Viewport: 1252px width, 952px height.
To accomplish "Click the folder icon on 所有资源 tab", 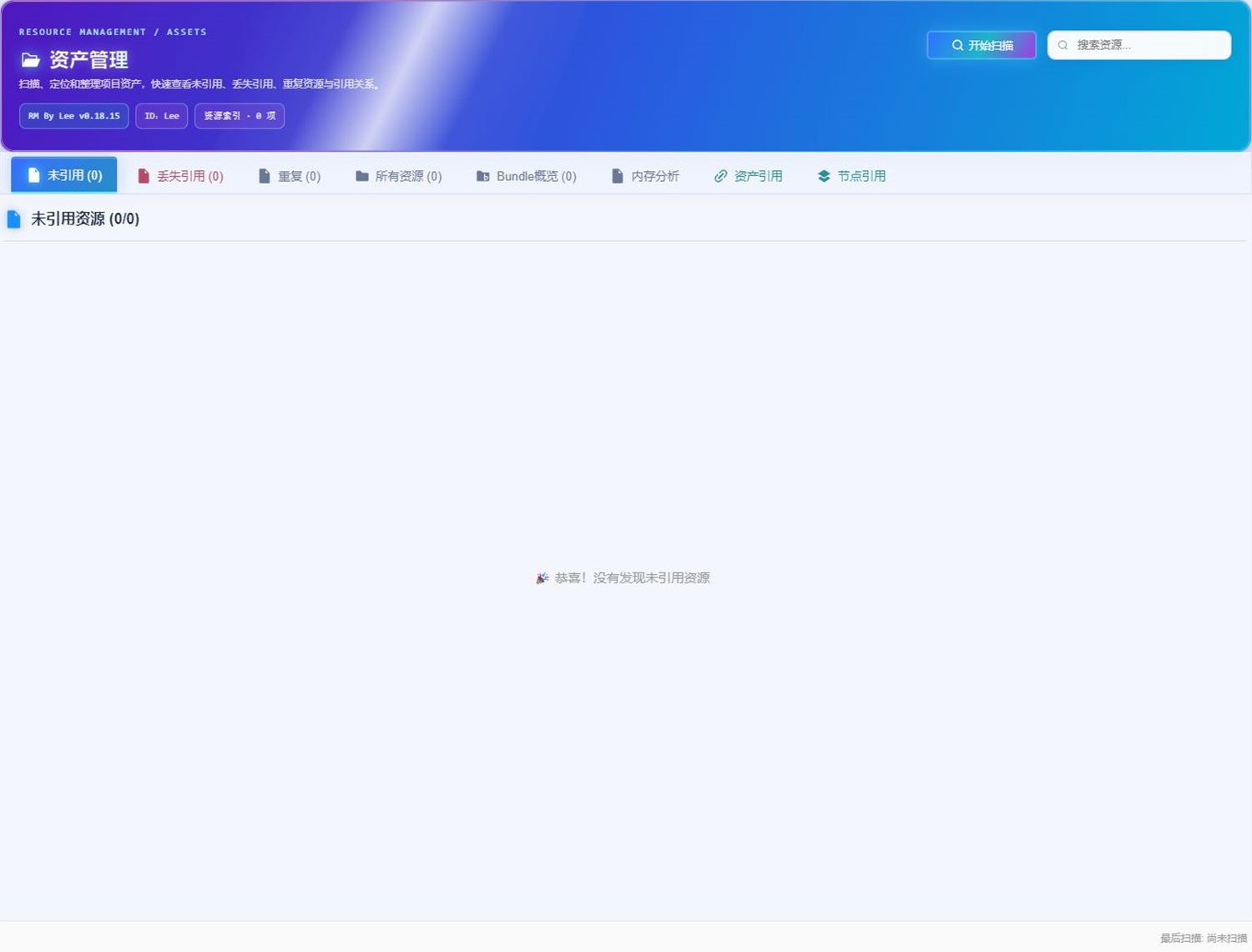I will point(362,176).
